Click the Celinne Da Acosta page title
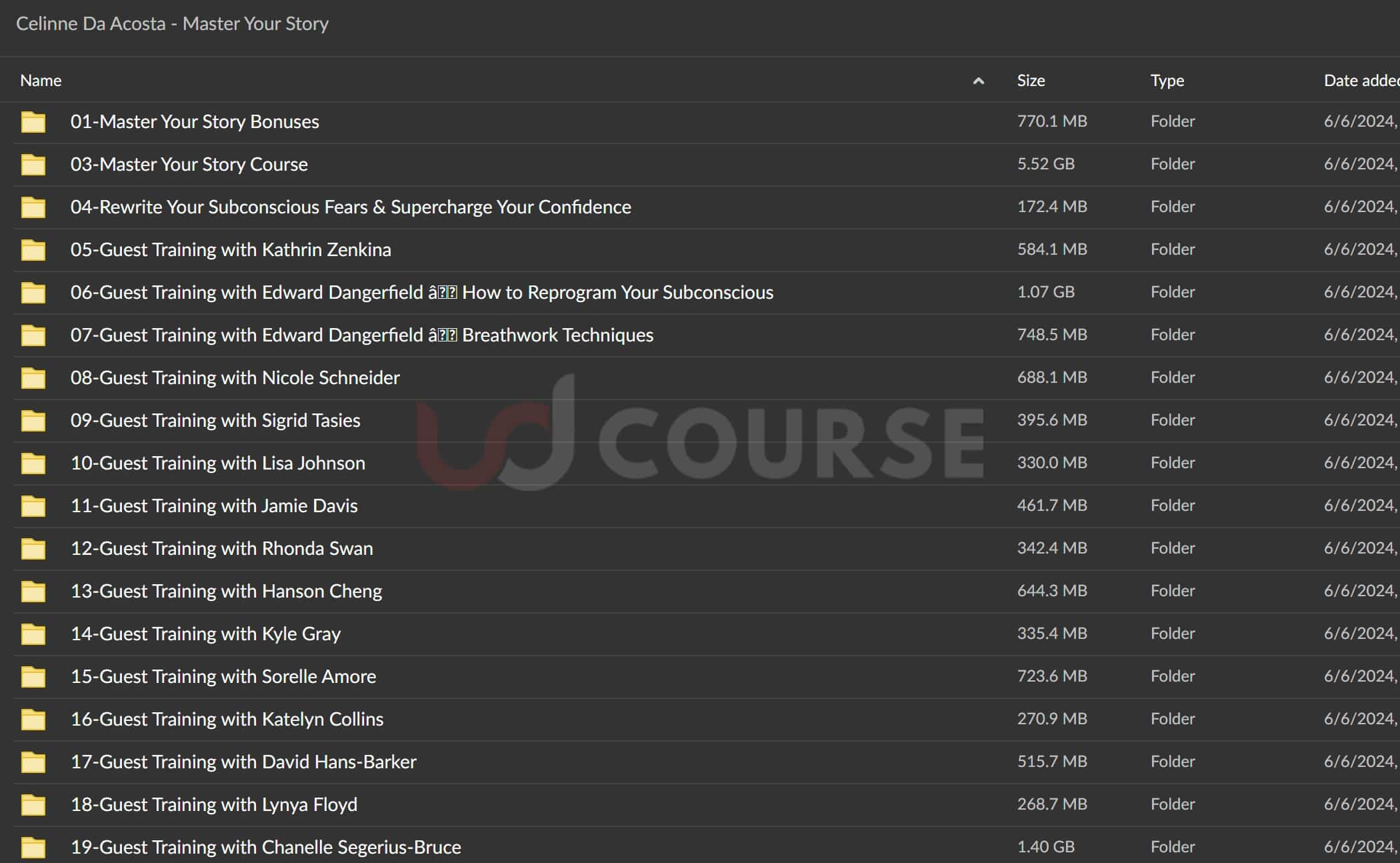The height and width of the screenshot is (863, 1400). 172,24
